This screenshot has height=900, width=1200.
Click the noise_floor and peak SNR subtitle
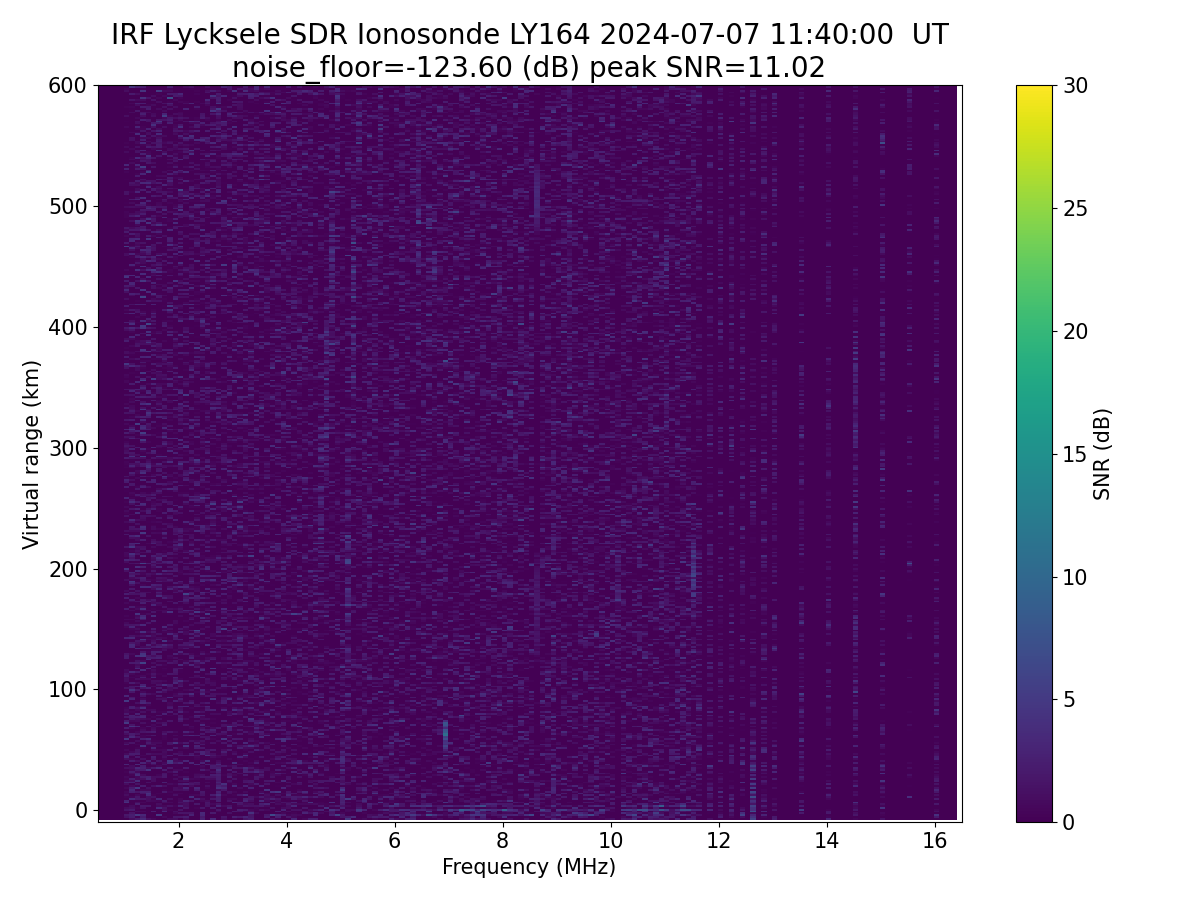pyautogui.click(x=529, y=68)
